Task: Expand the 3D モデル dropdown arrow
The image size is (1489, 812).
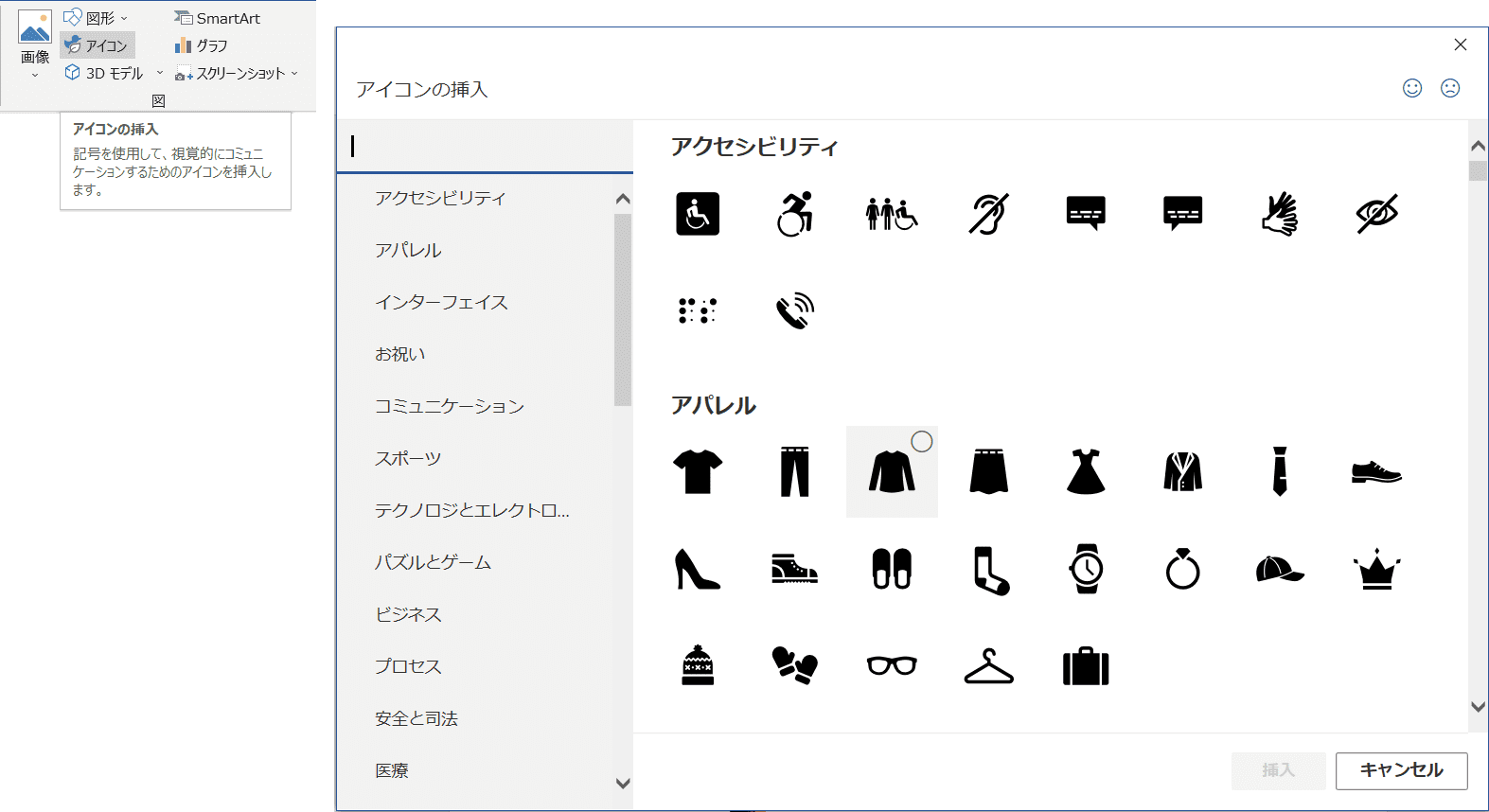Action: pyautogui.click(x=159, y=73)
